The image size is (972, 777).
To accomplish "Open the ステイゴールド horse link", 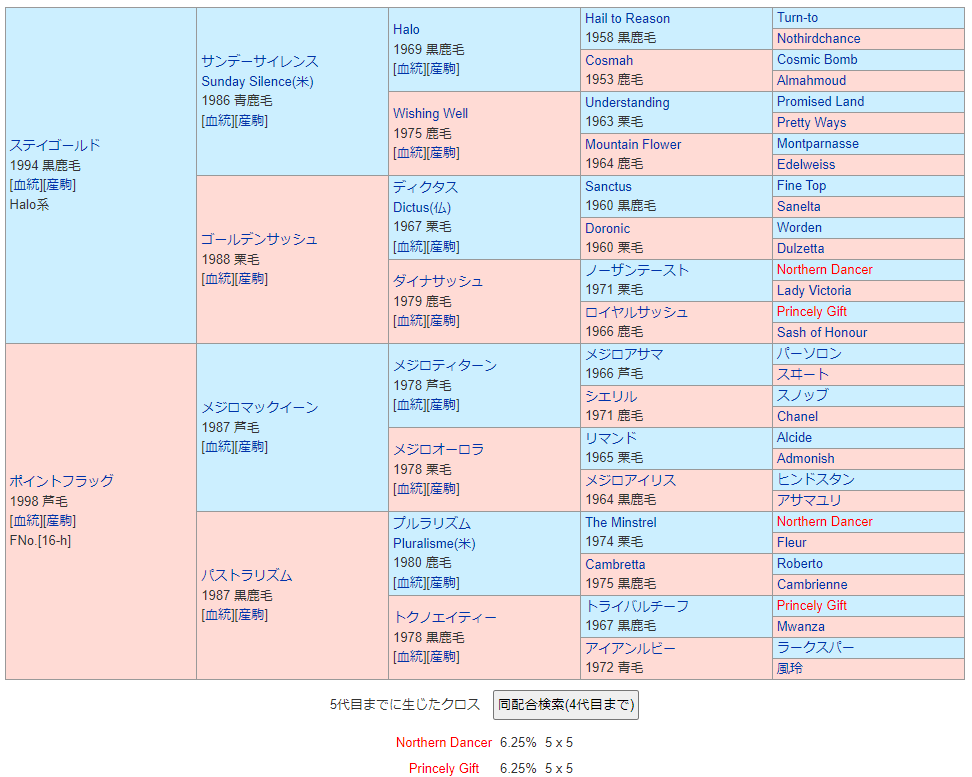I will [55, 145].
